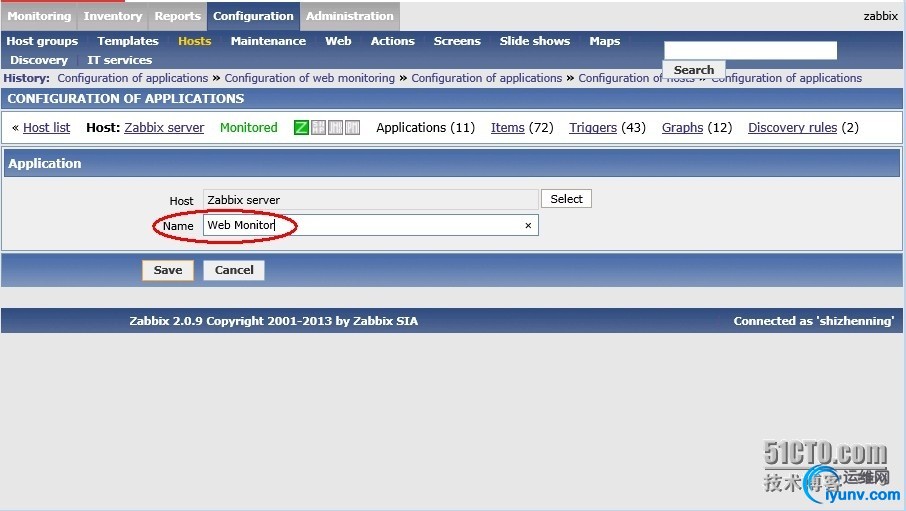The image size is (906, 511).
Task: Click the JMX availability icon
Action: 335,127
